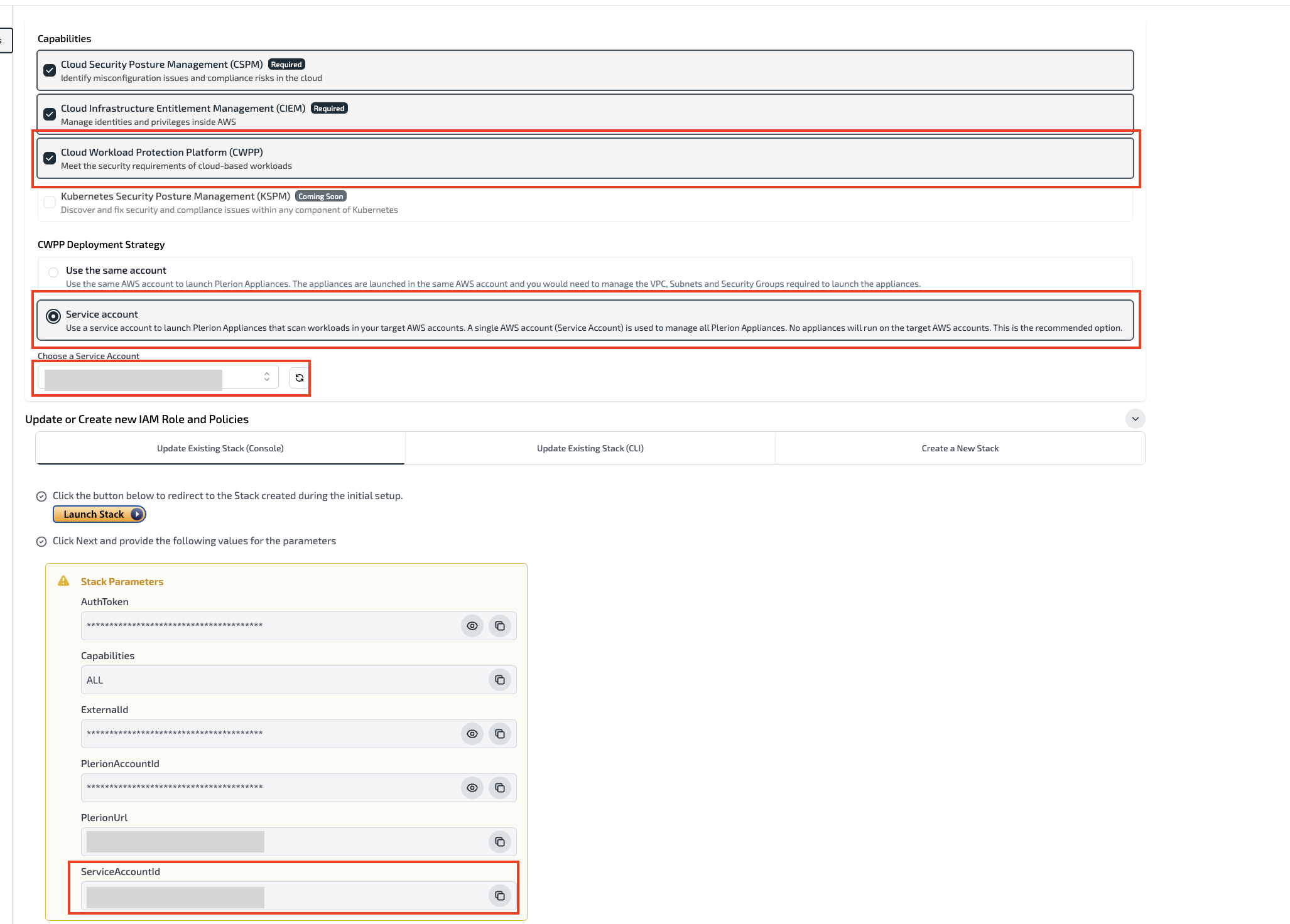1290x924 pixels.
Task: Switch to Update Existing Stack (CLI) tab
Action: point(590,448)
